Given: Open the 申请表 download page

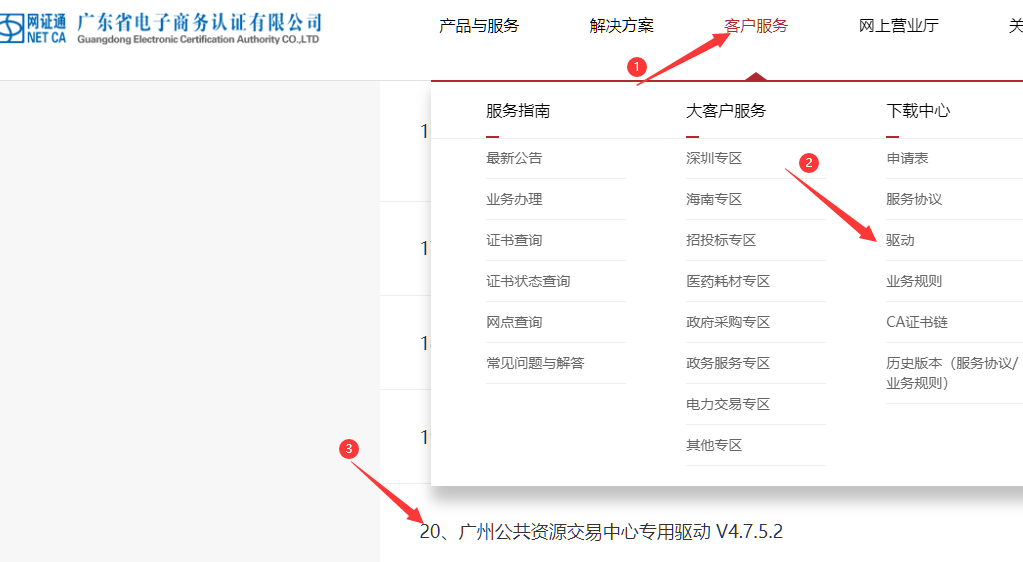Looking at the screenshot, I should (907, 158).
